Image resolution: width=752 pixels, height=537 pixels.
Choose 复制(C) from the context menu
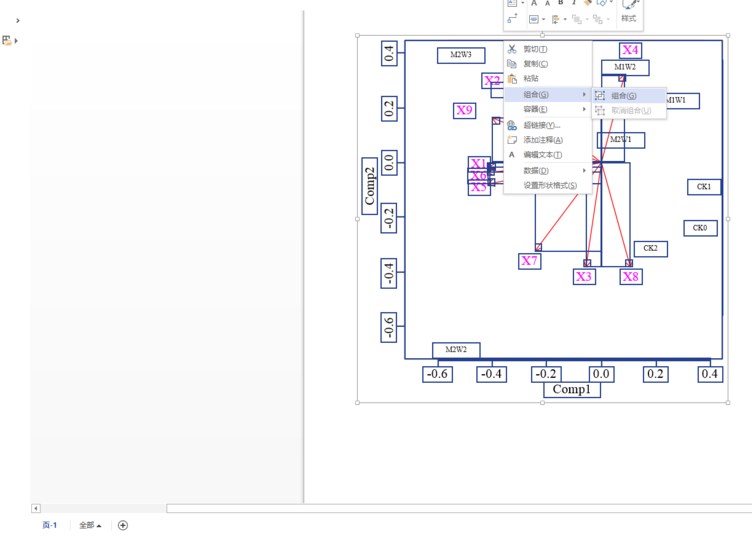coord(548,64)
